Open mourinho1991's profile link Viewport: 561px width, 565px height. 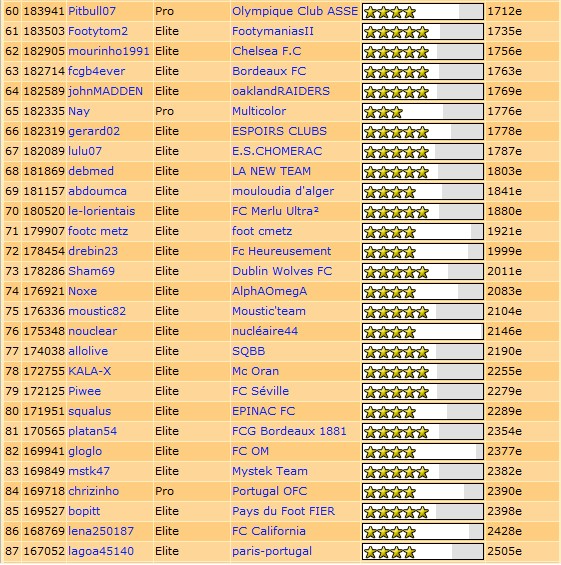[x=108, y=51]
